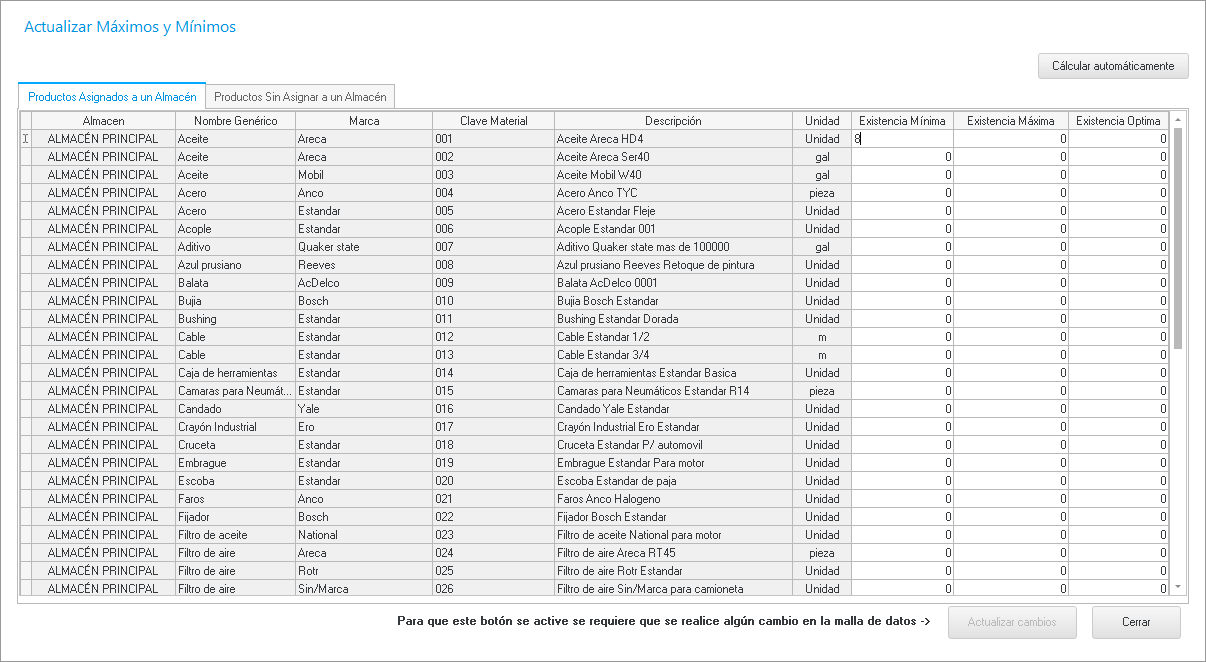The height and width of the screenshot is (662, 1206).
Task: Select row selector for first row
Action: pyautogui.click(x=25, y=139)
